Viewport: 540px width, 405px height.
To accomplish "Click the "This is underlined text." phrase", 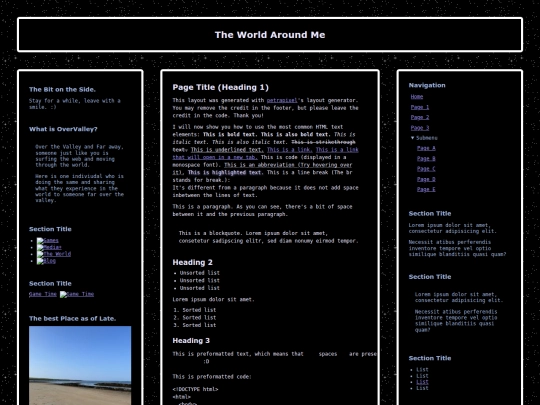I will click(227, 149).
